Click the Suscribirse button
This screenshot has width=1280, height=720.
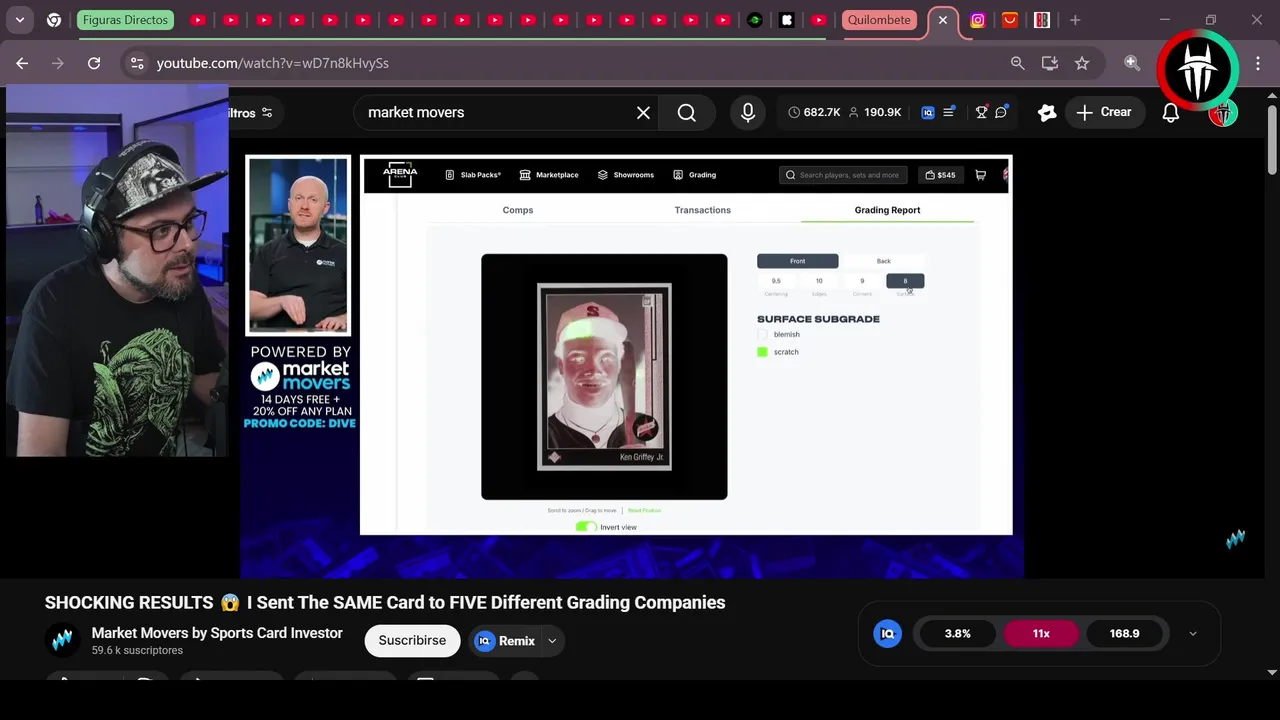pyautogui.click(x=412, y=641)
